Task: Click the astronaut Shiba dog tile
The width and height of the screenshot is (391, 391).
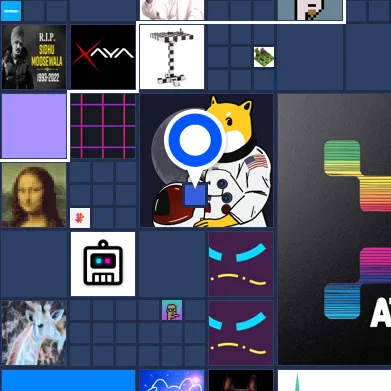Action: (207, 160)
